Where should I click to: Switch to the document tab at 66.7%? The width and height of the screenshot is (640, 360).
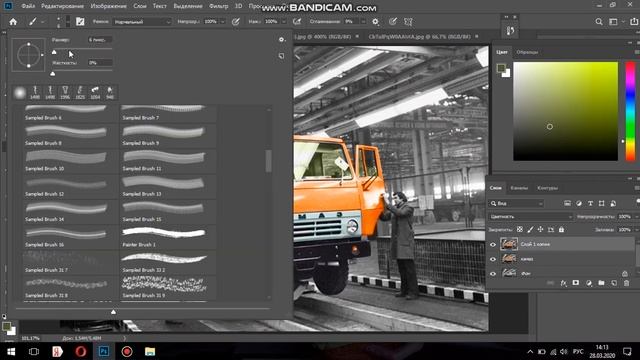[419, 36]
